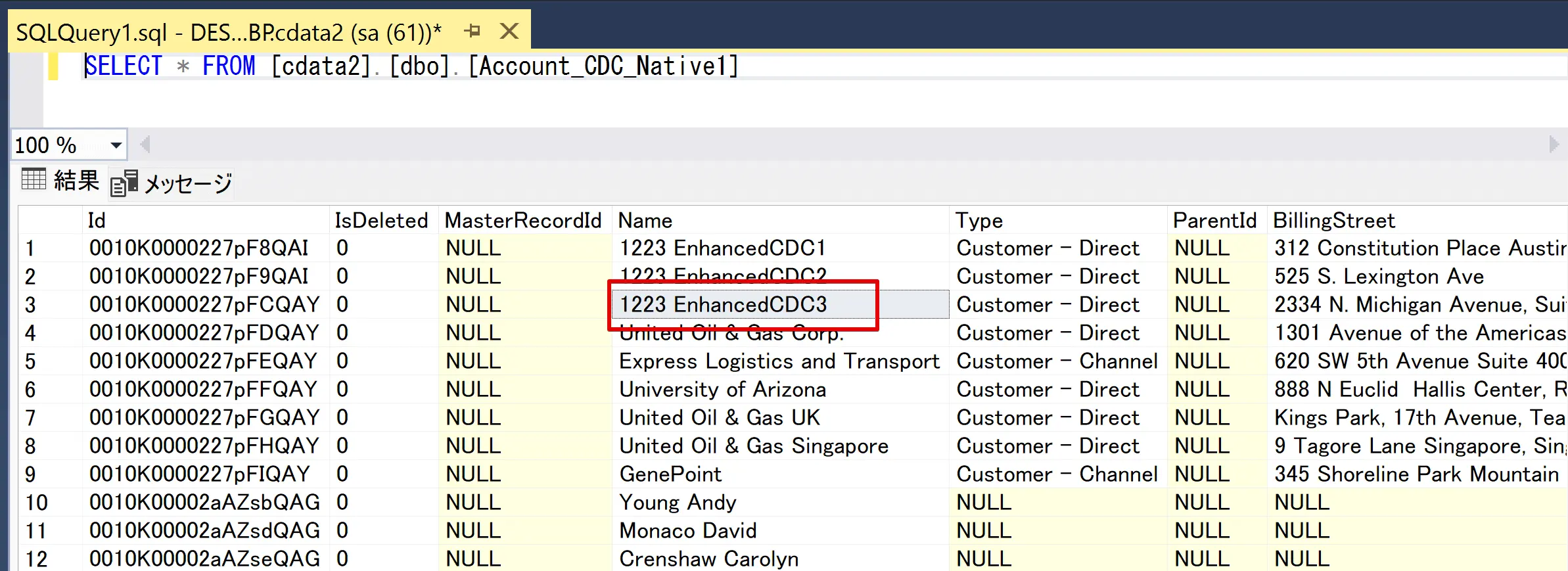This screenshot has width=1568, height=571.
Task: Select row 5 via row header
Action: coord(31,361)
